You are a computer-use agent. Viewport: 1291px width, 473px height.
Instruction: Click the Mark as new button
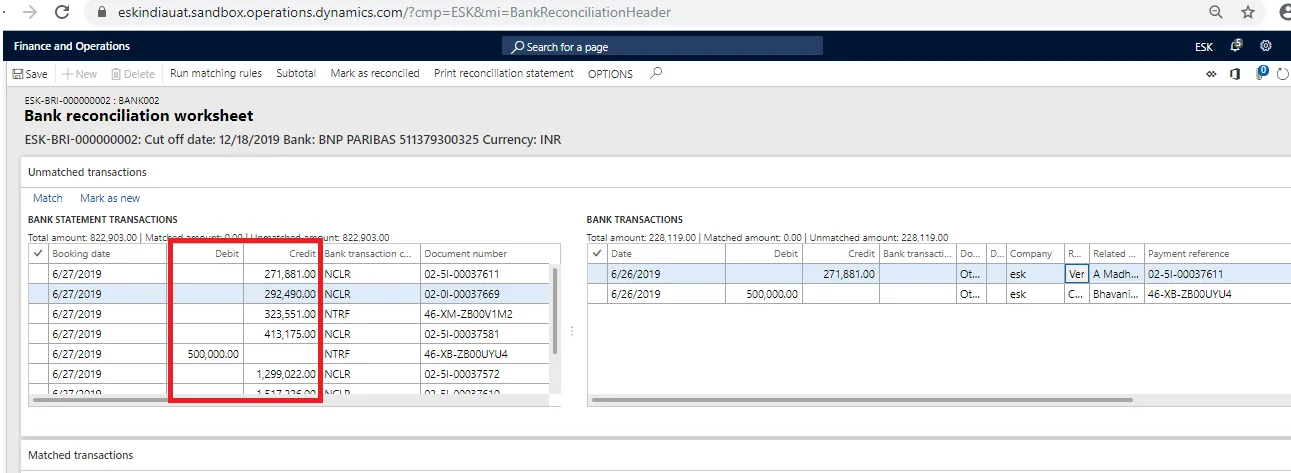tap(110, 198)
